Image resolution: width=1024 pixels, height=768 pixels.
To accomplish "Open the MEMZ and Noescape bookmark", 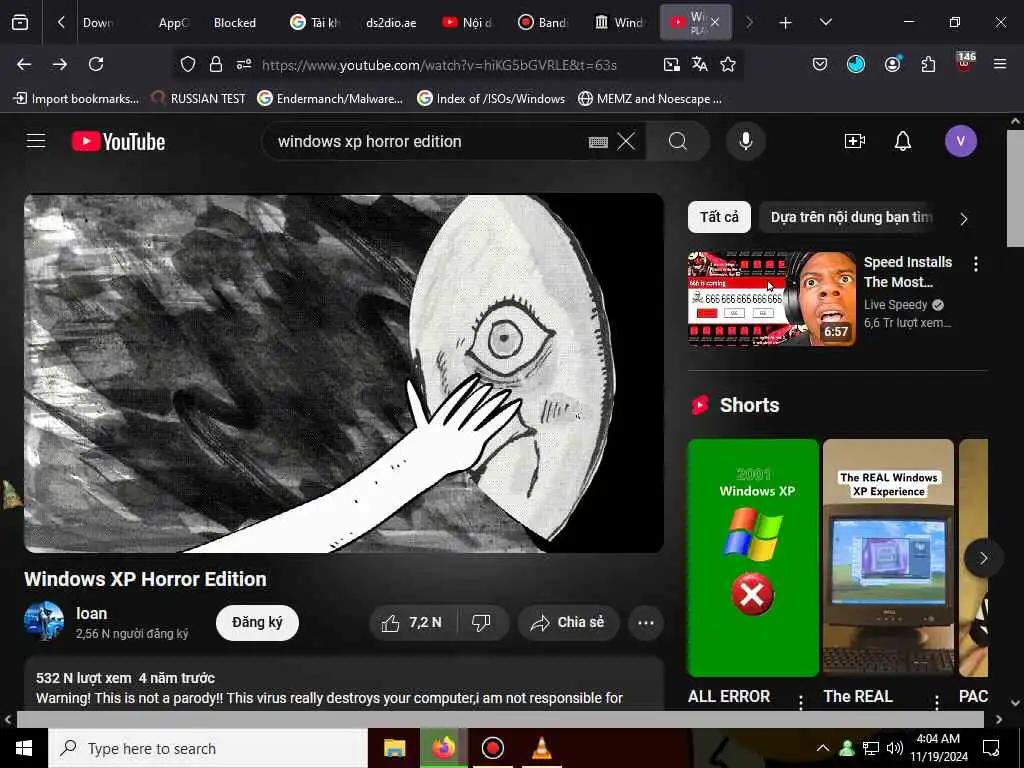I will (650, 99).
